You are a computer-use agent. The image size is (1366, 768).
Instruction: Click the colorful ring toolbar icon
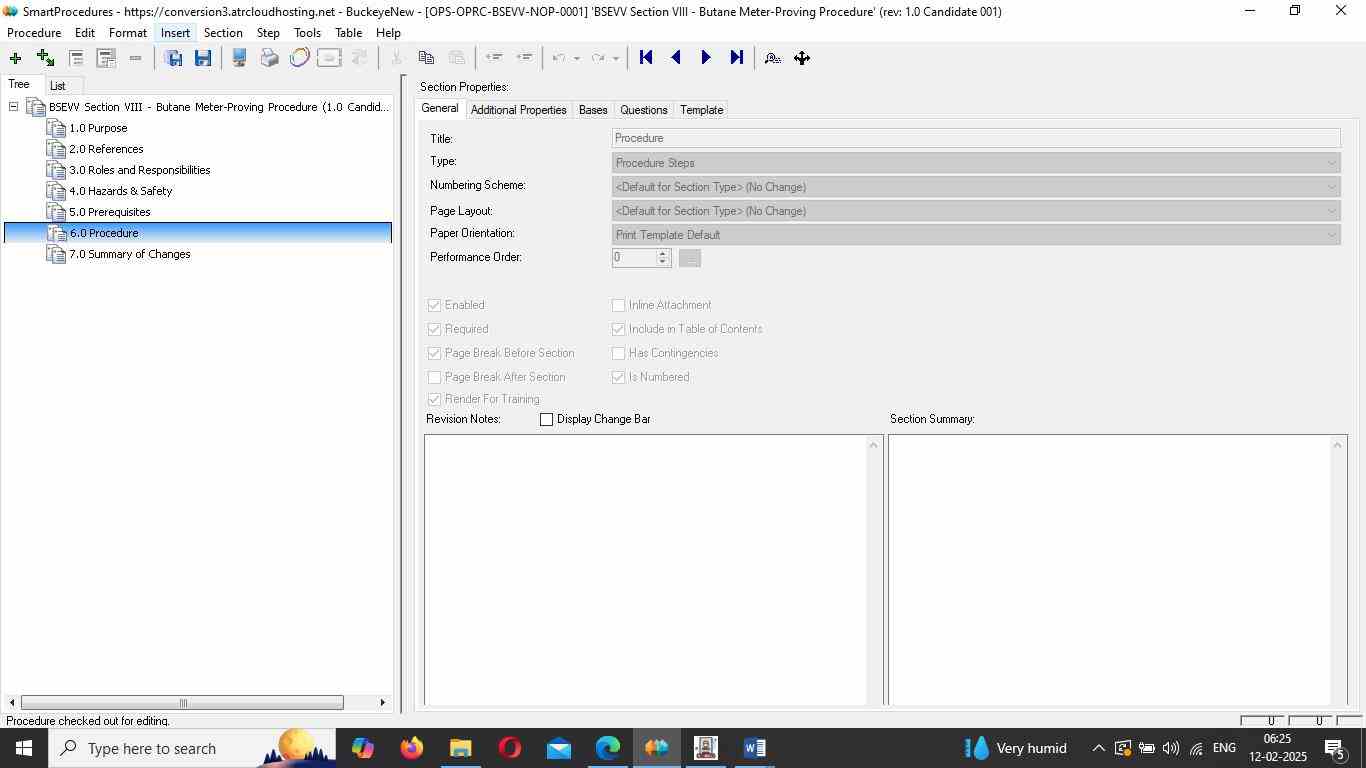(x=299, y=58)
